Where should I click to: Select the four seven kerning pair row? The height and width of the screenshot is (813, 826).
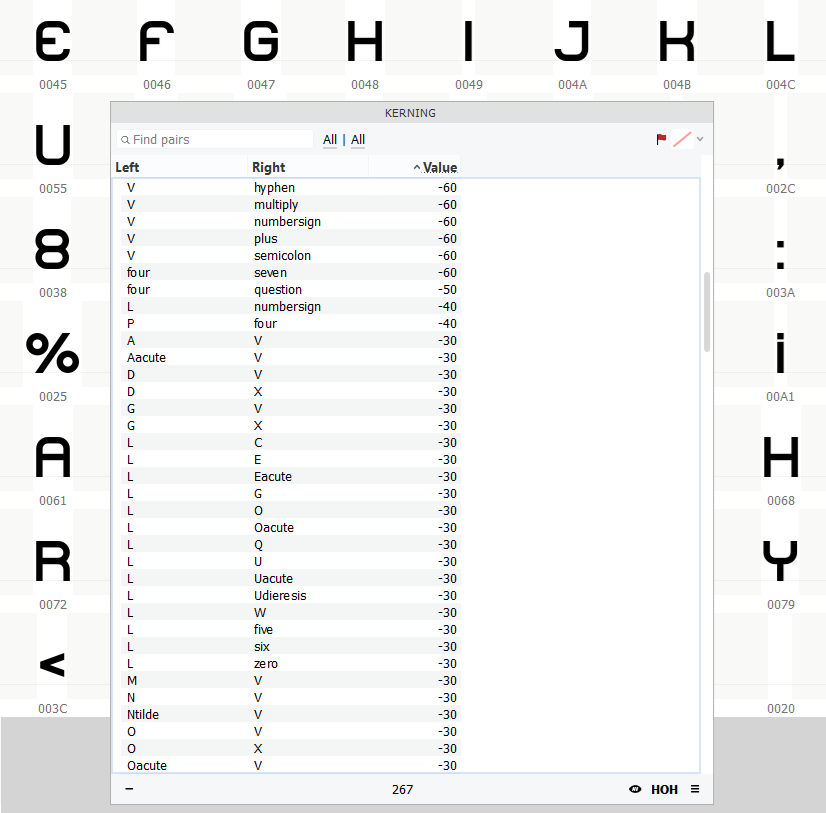pos(291,272)
